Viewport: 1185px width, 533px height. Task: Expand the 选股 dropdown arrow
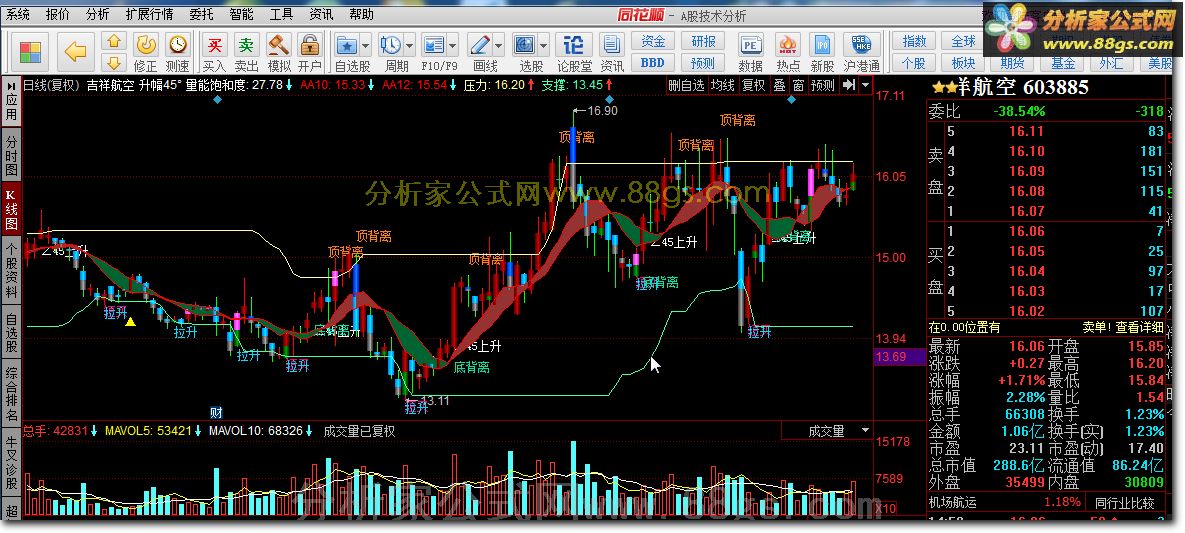[x=544, y=45]
